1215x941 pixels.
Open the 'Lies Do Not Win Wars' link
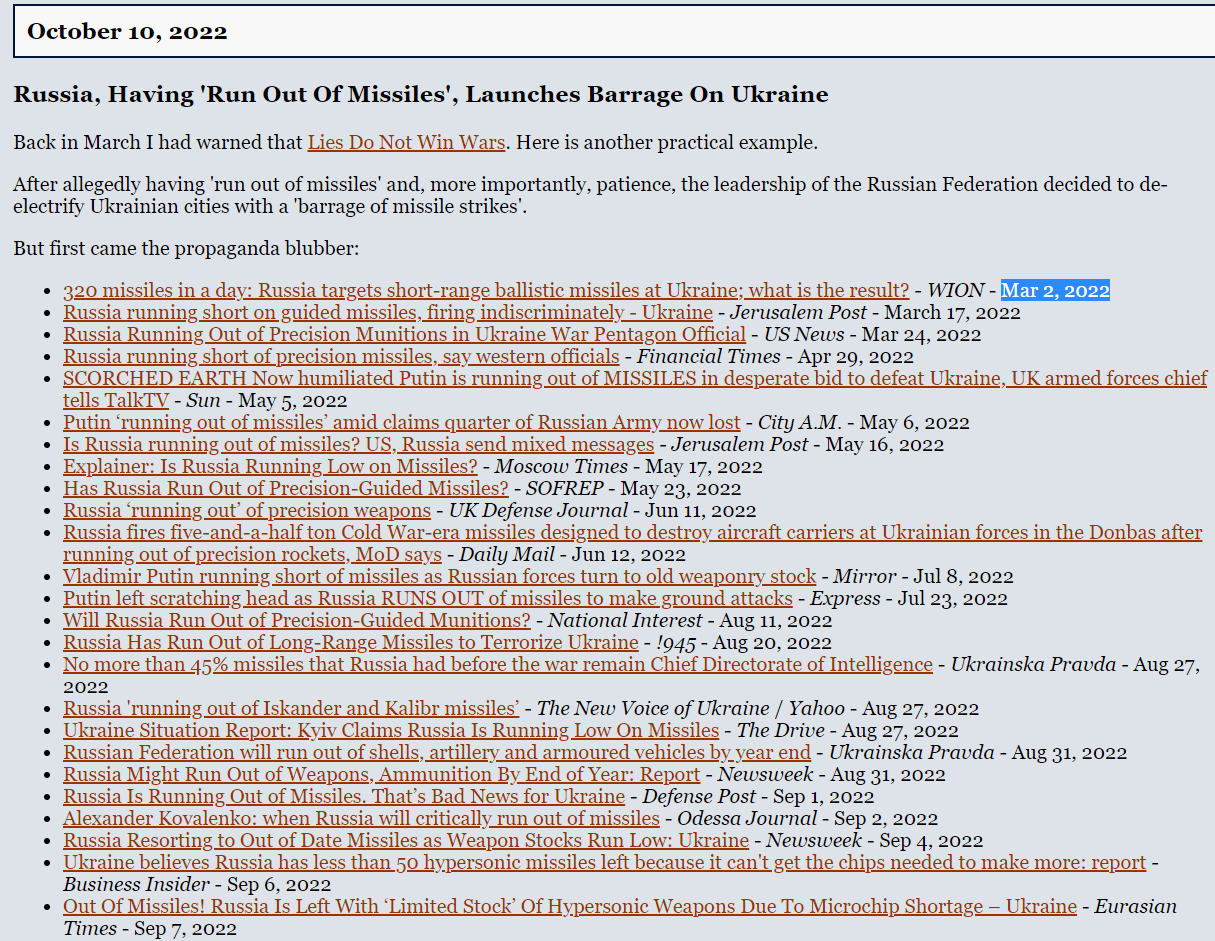(406, 142)
